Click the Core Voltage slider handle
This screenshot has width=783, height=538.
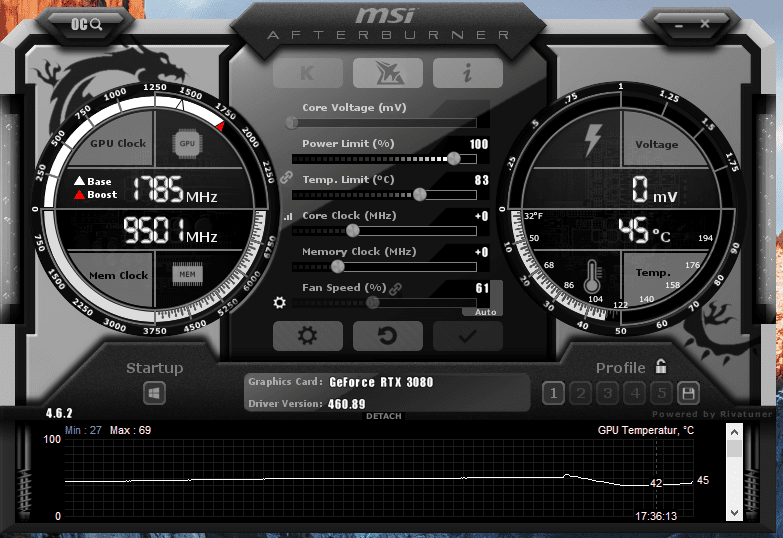pos(292,122)
